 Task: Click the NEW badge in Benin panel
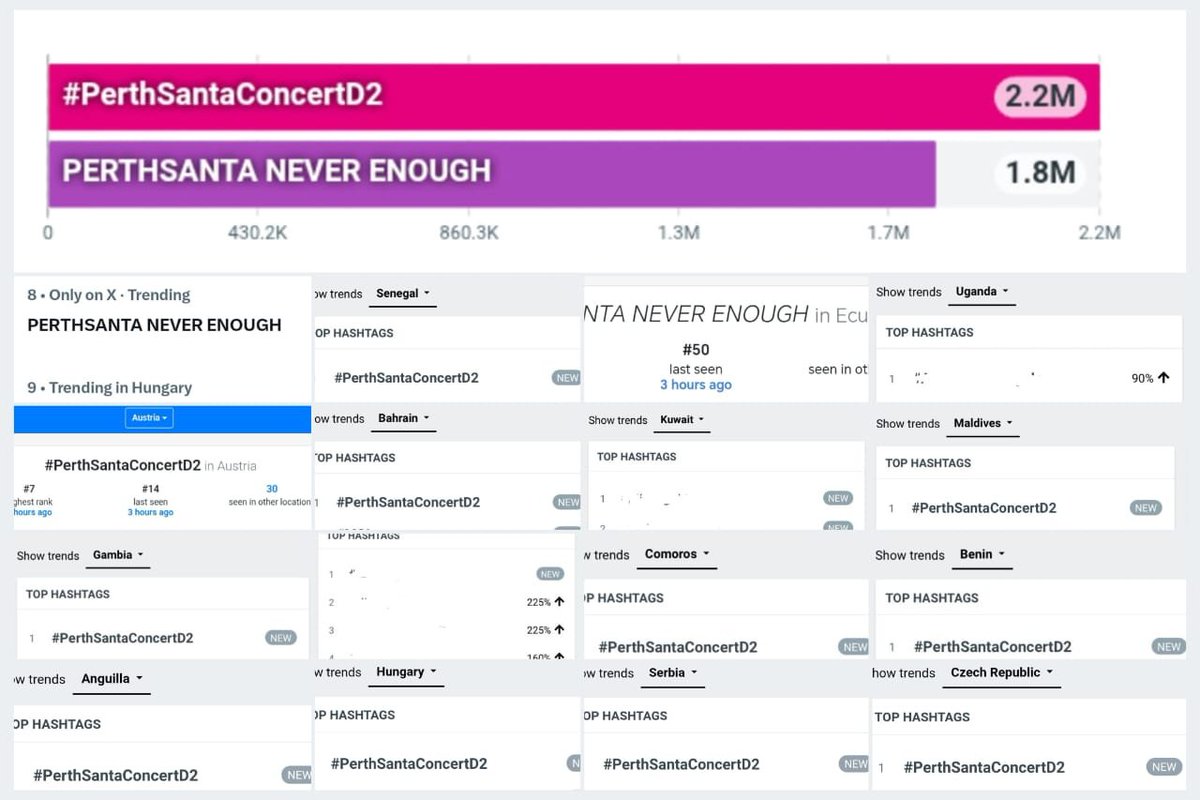point(1169,647)
